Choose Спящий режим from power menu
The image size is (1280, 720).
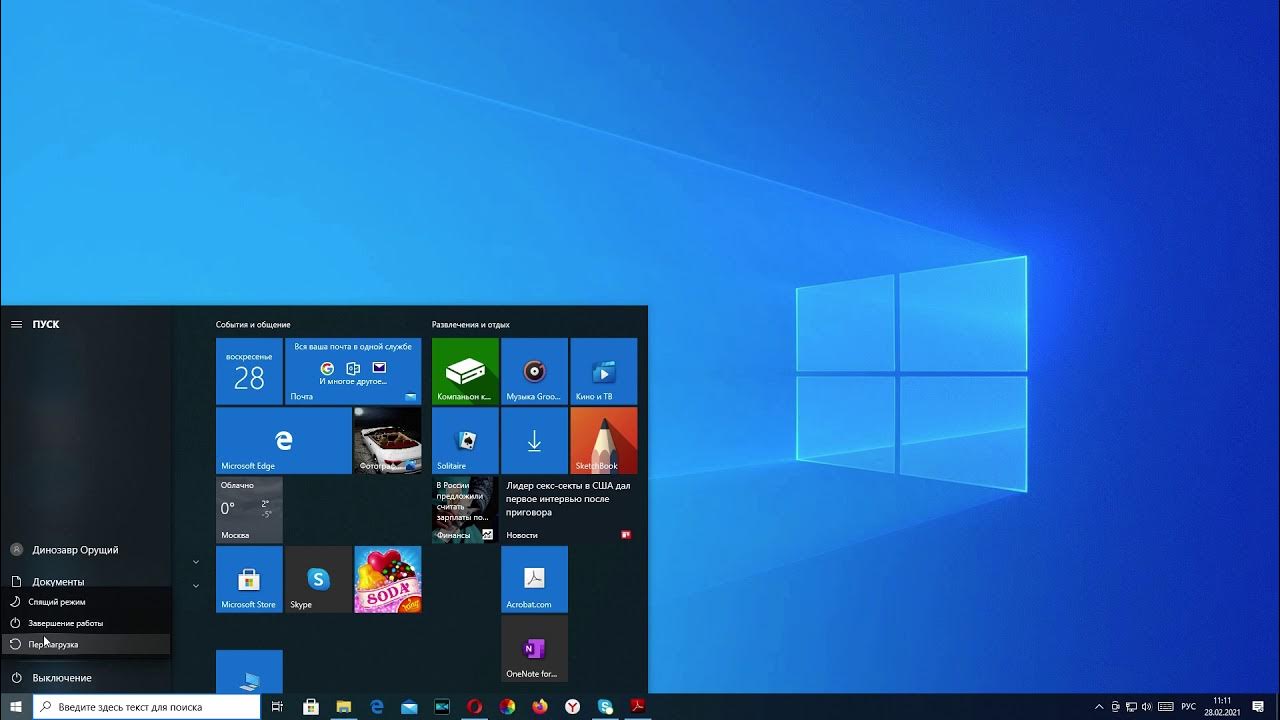coord(86,602)
